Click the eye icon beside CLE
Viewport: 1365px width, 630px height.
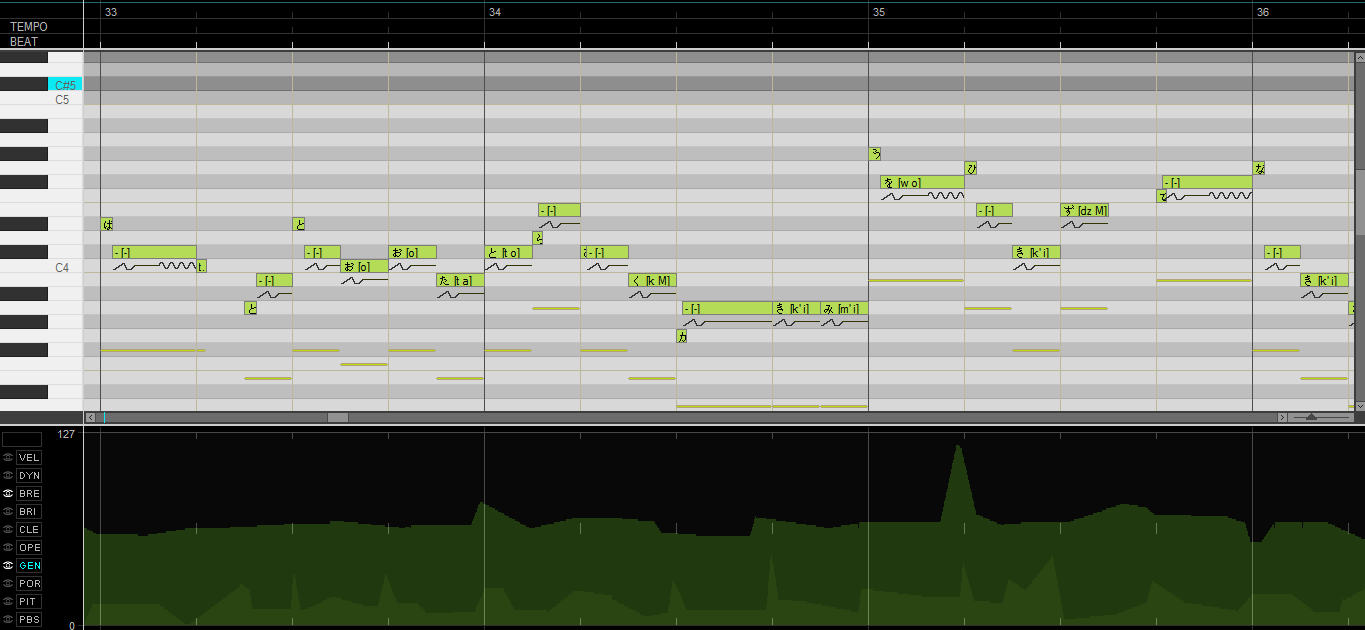point(8,529)
